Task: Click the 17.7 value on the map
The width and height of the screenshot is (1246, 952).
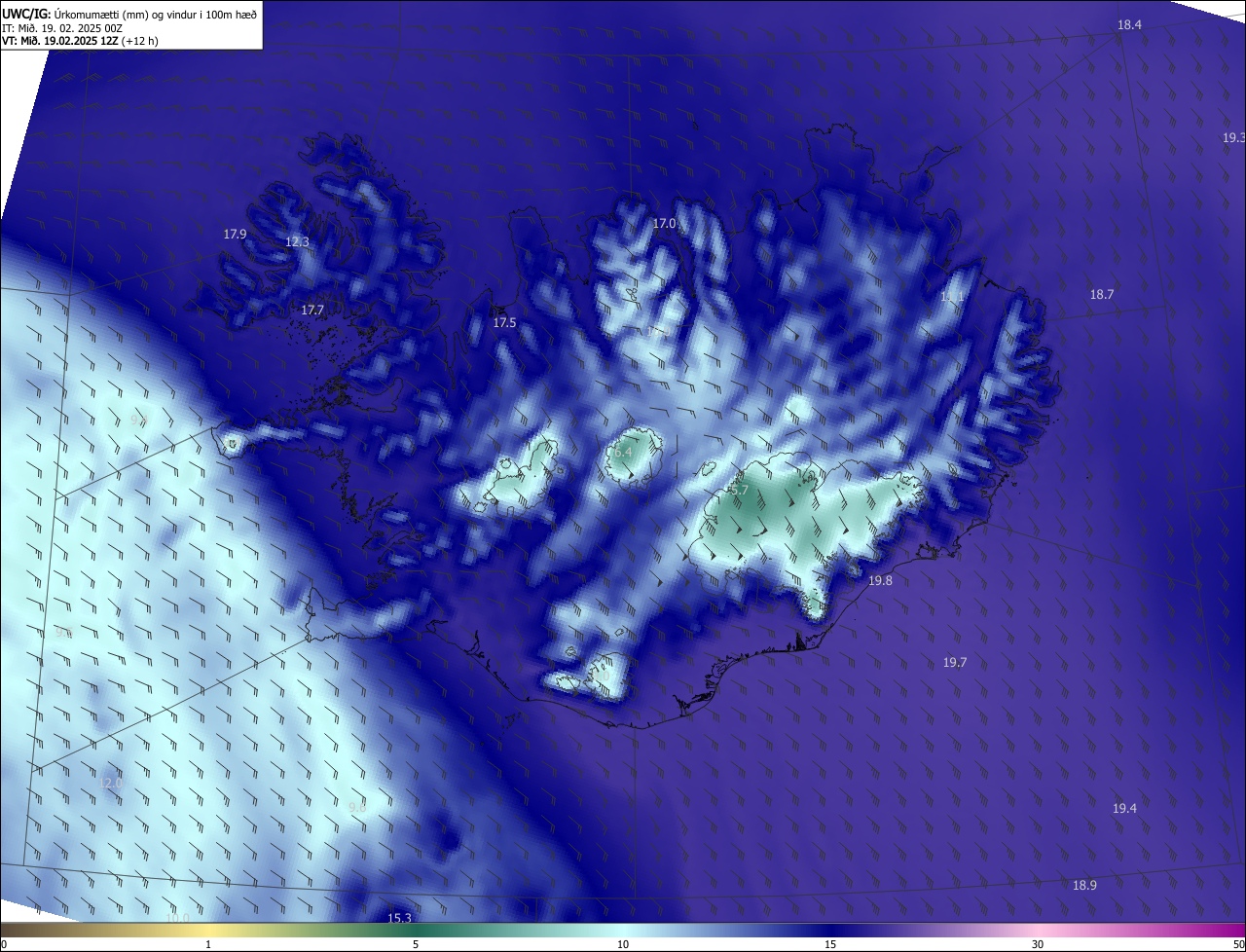Action: (x=311, y=311)
